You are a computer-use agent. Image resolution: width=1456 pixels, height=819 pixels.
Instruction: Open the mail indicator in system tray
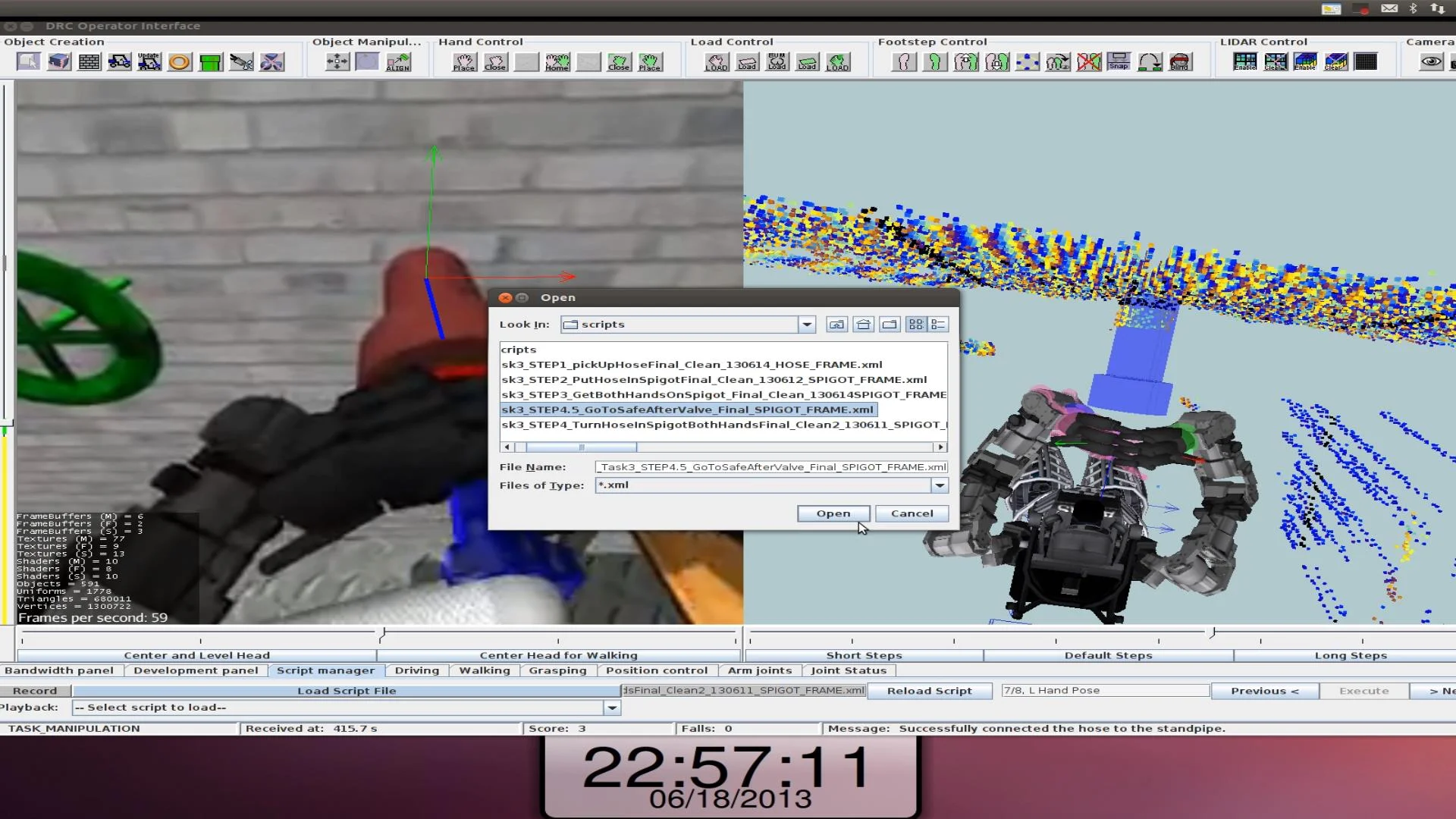1389,8
